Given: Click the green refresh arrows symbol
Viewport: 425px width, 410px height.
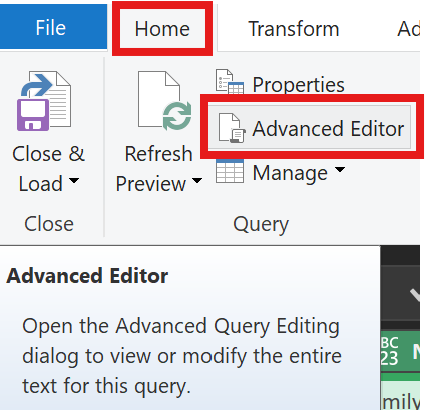Looking at the screenshot, I should click(x=177, y=116).
